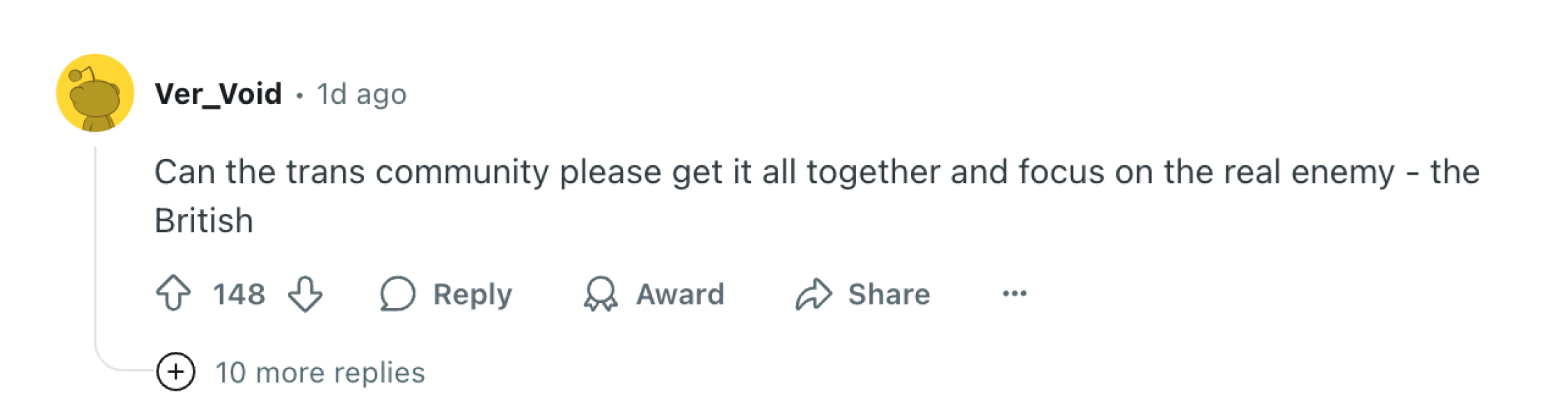The height and width of the screenshot is (418, 1568).
Task: Toggle the upvote on the comment
Action: pyautogui.click(x=175, y=294)
